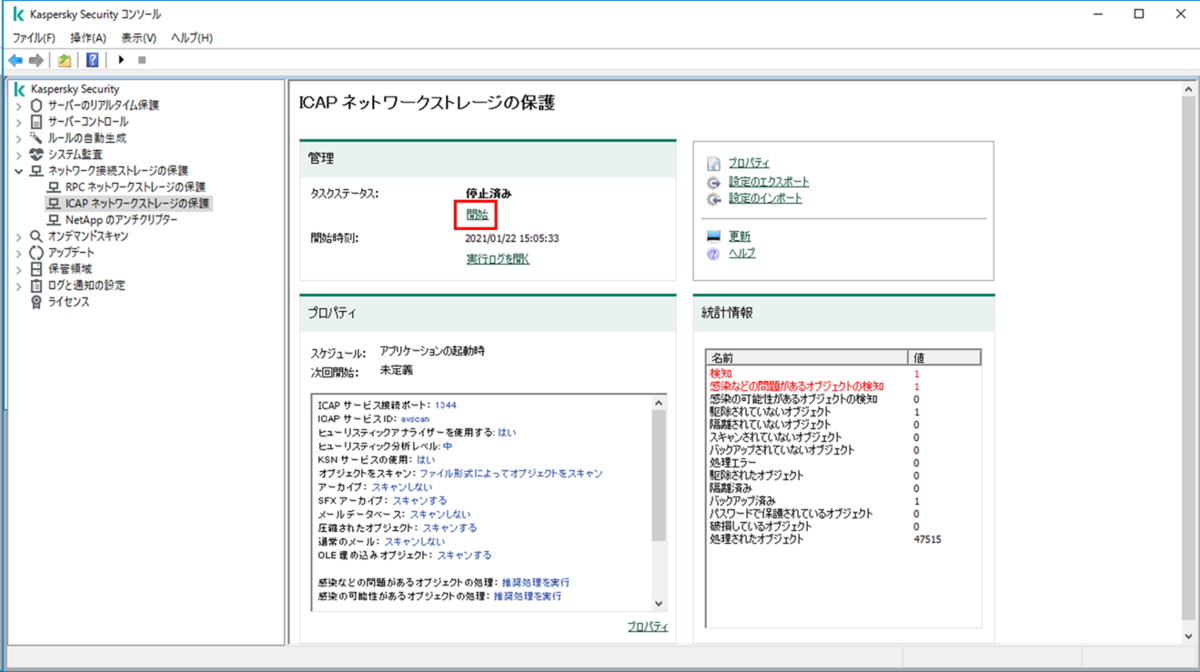This screenshot has height=672, width=1200.
Task: Open help via the question mark toolbar icon
Action: 92,60
